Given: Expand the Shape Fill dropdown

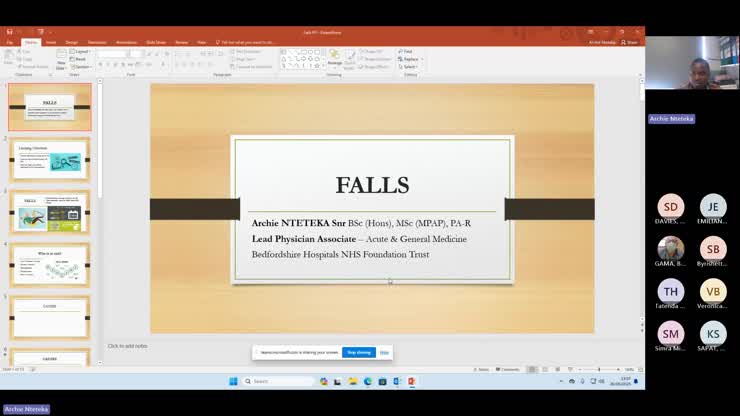Looking at the screenshot, I should (x=372, y=51).
